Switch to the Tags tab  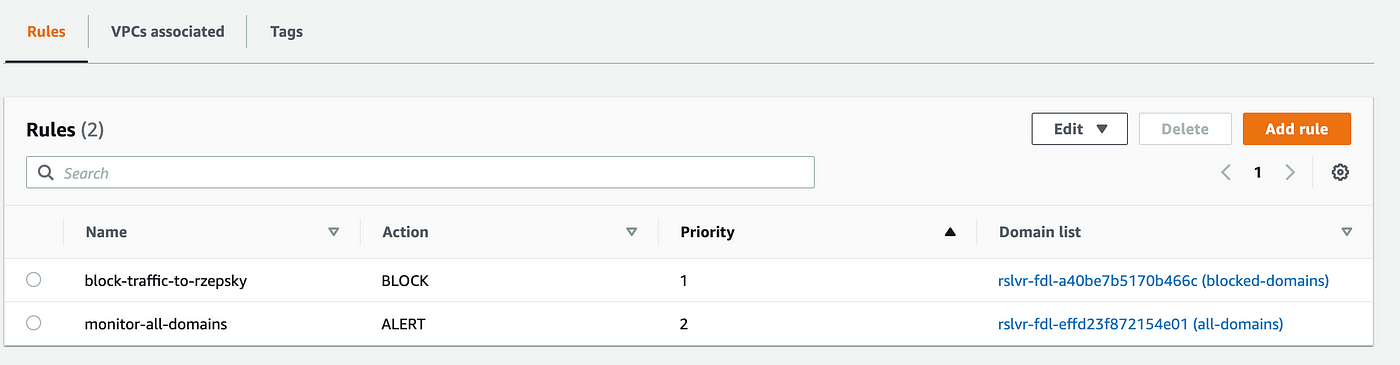(286, 31)
